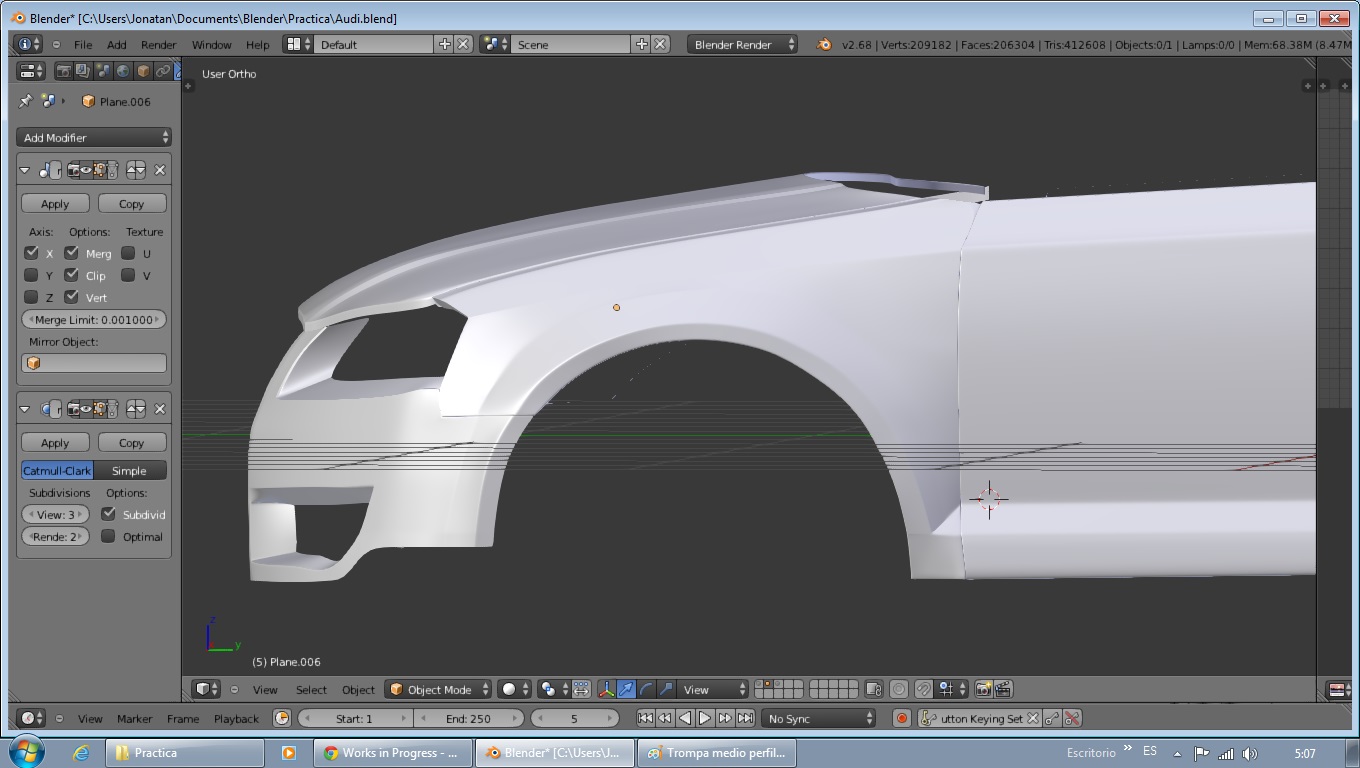Click the OpenGL render image camera icon

pos(984,689)
